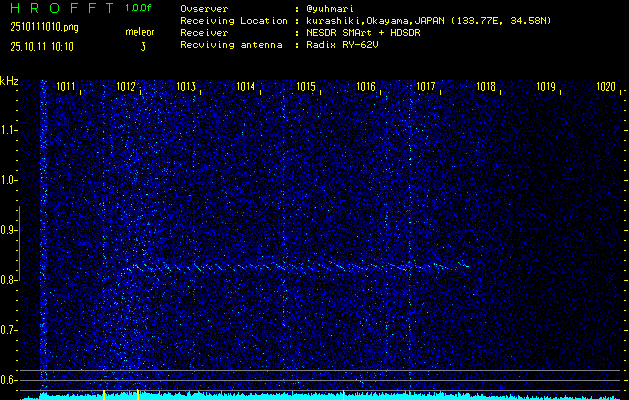Click the NESDR SMArt + HDSDR value
This screenshot has width=629, height=400.
click(363, 33)
